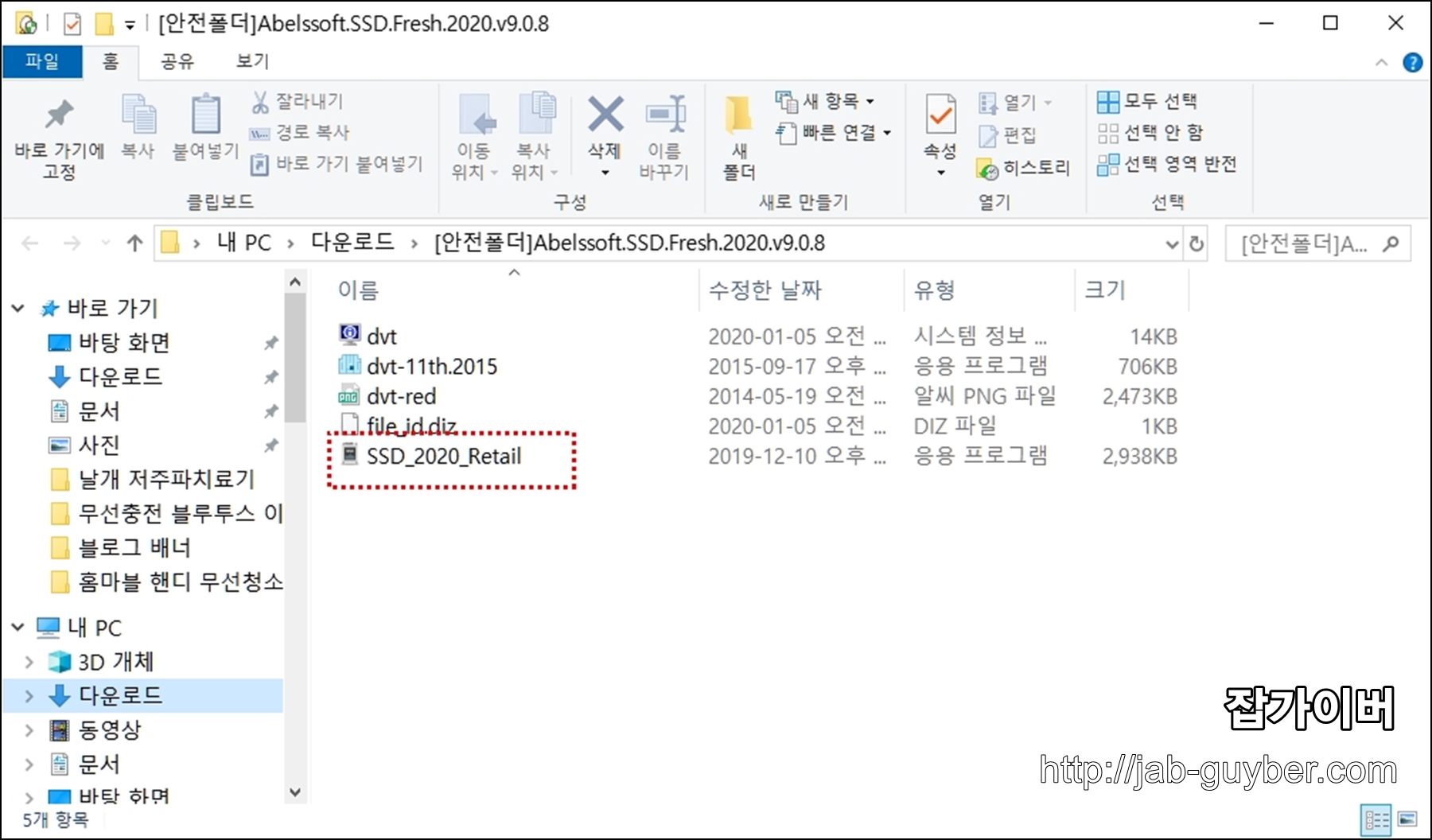Screen dimensions: 1432x840
Task: Switch to the Home (홈) tab
Action: pyautogui.click(x=111, y=61)
